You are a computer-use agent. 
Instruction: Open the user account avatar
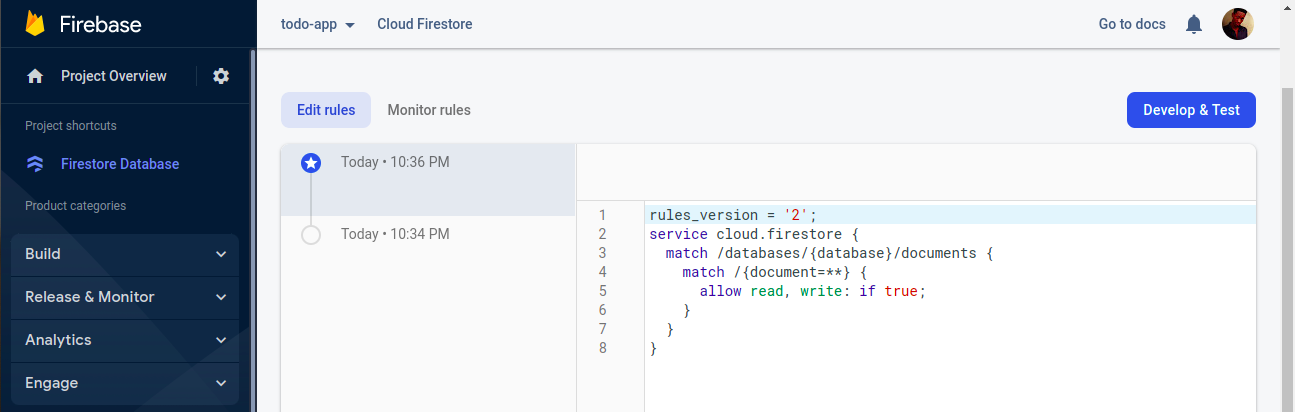(x=1238, y=24)
